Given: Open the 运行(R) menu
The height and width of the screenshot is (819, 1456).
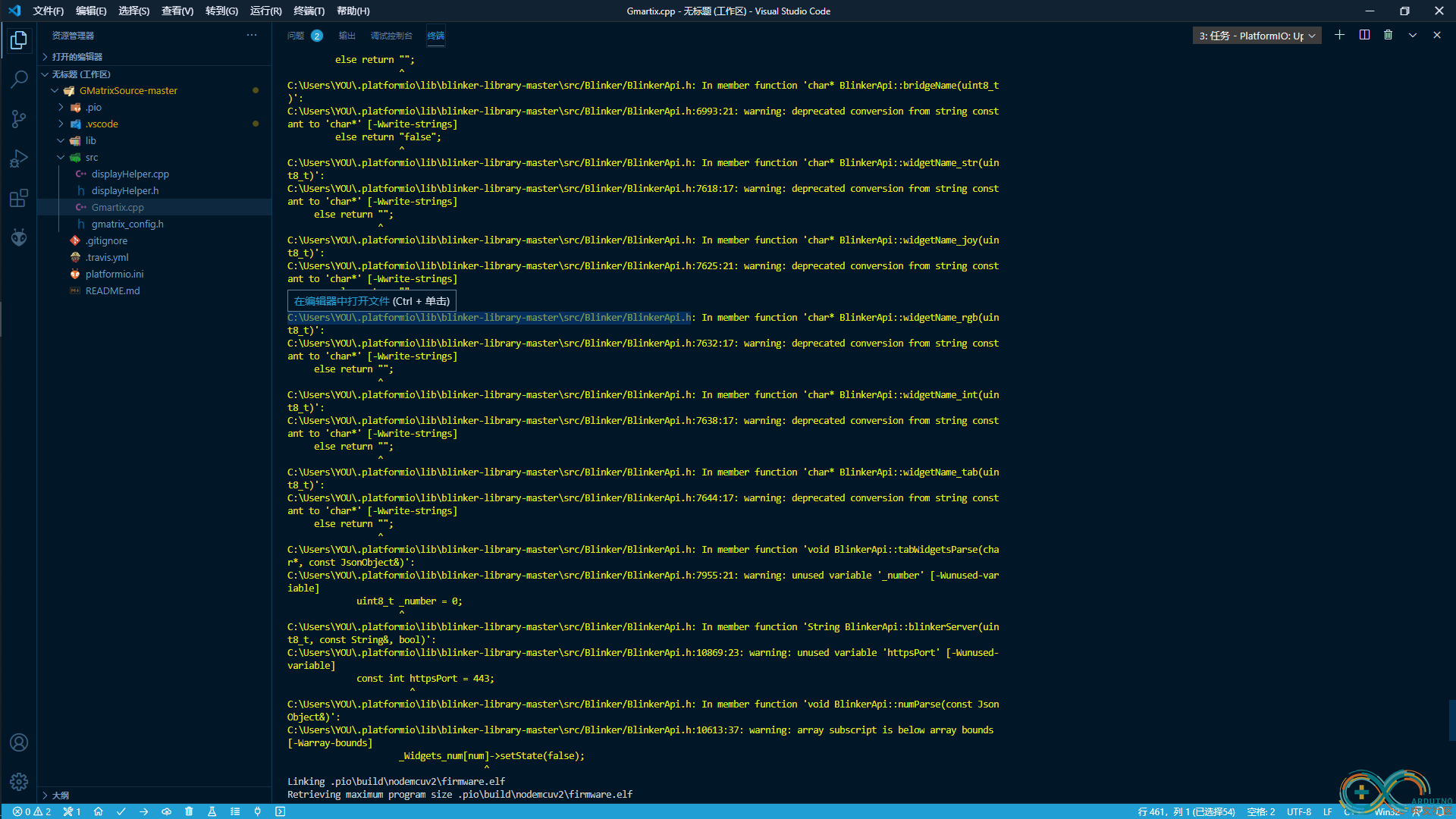Looking at the screenshot, I should [265, 11].
